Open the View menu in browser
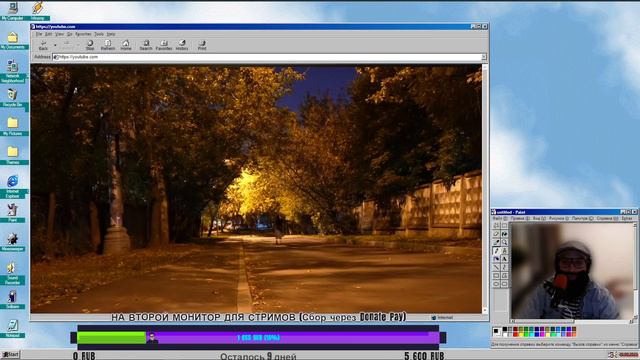Image resolution: width=640 pixels, height=360 pixels. [x=60, y=34]
